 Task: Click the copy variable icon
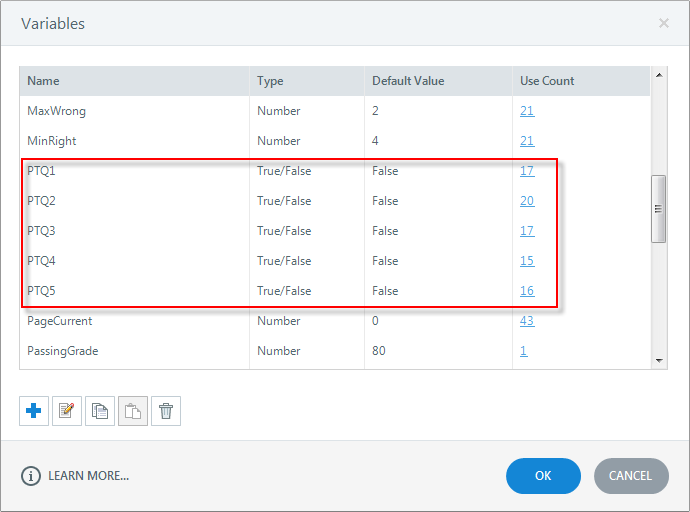pyautogui.click(x=100, y=411)
